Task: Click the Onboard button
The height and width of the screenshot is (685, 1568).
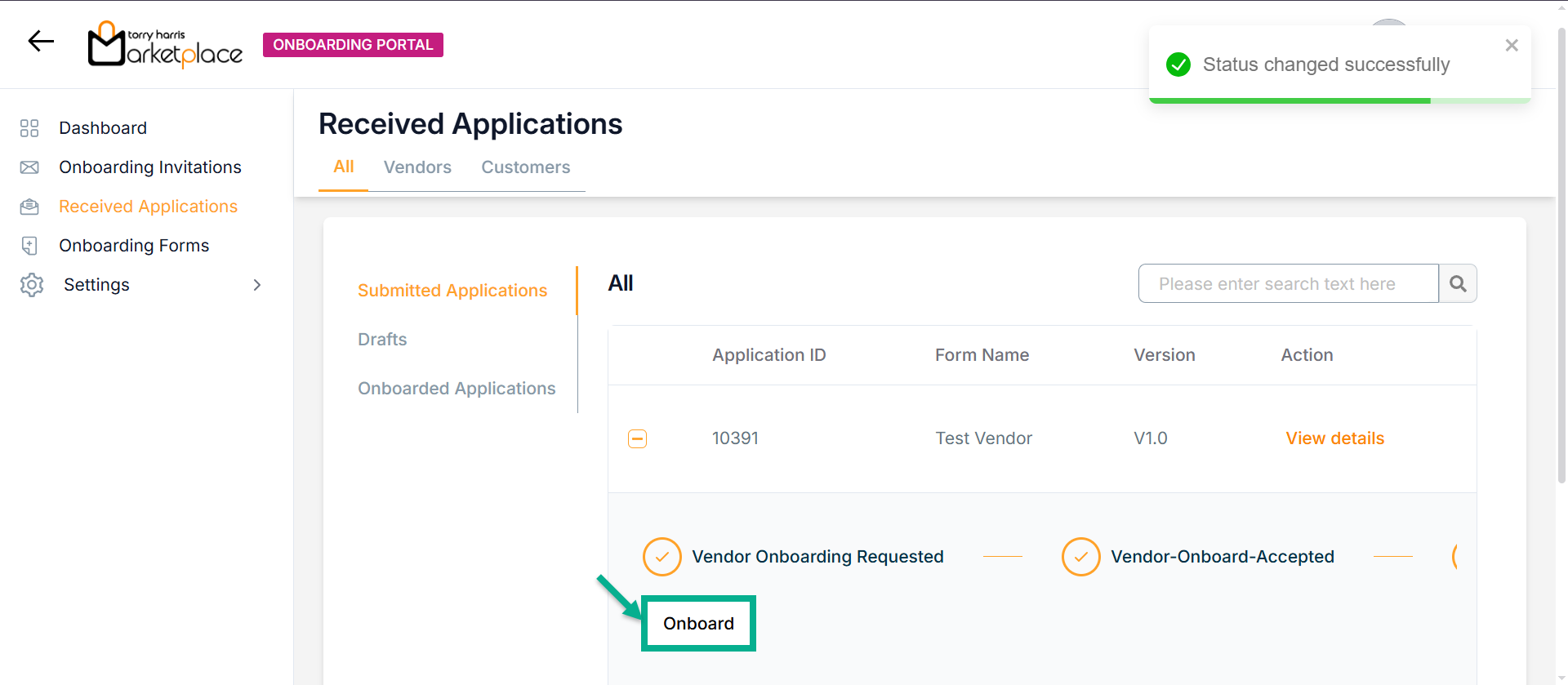Action: [698, 624]
